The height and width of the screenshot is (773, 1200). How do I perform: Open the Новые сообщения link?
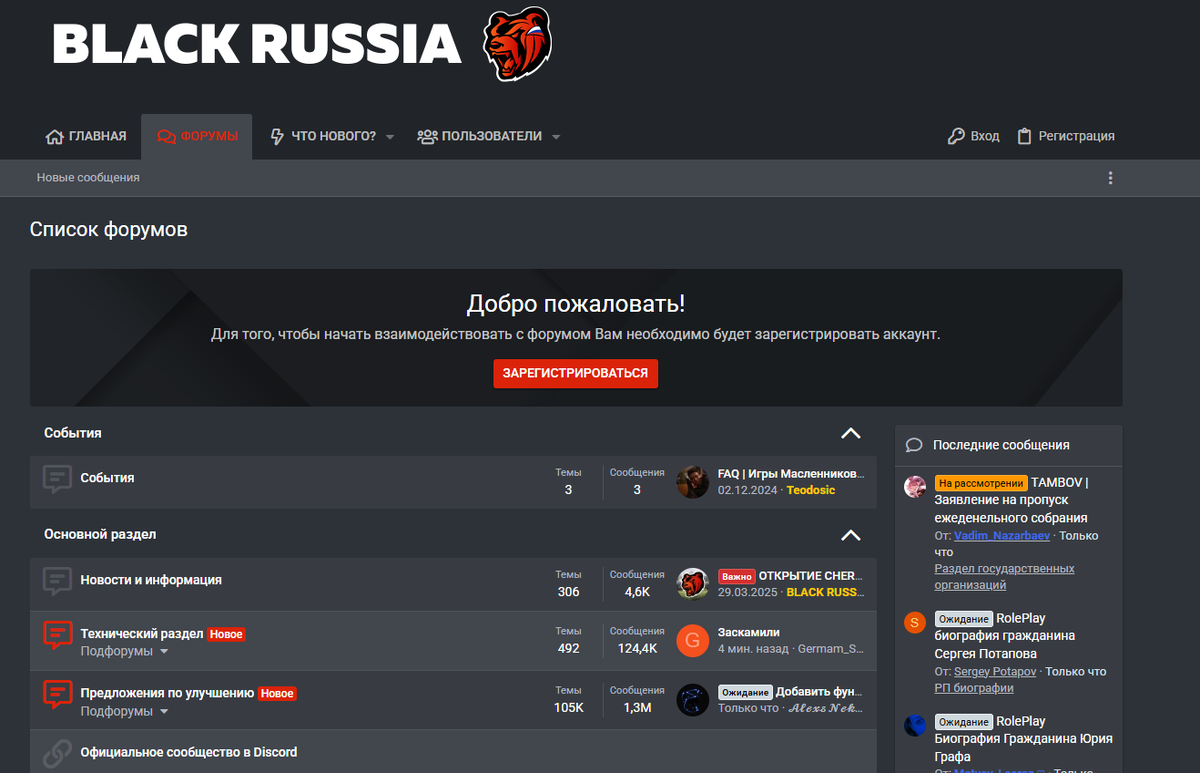[88, 178]
